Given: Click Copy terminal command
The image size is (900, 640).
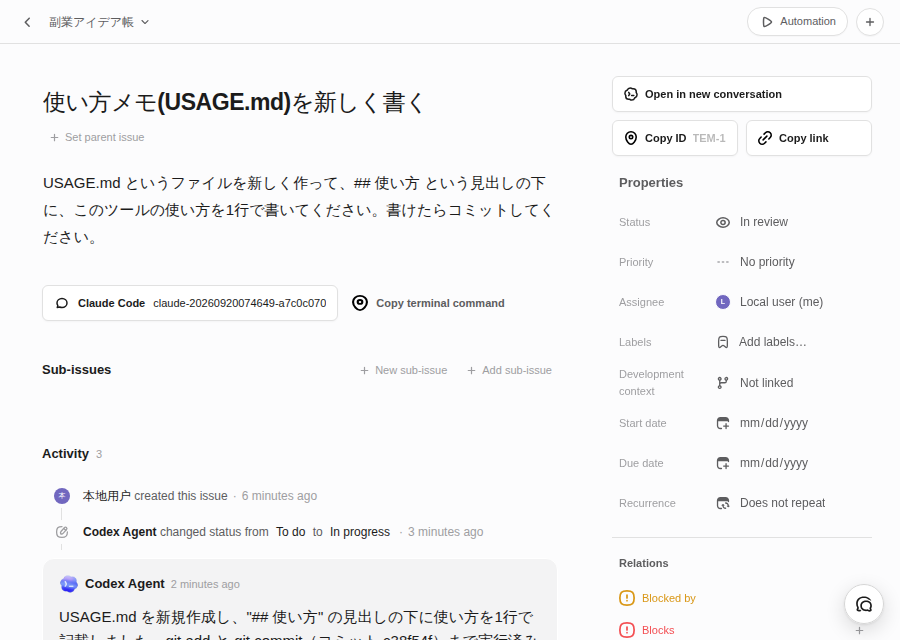Looking at the screenshot, I should [428, 303].
